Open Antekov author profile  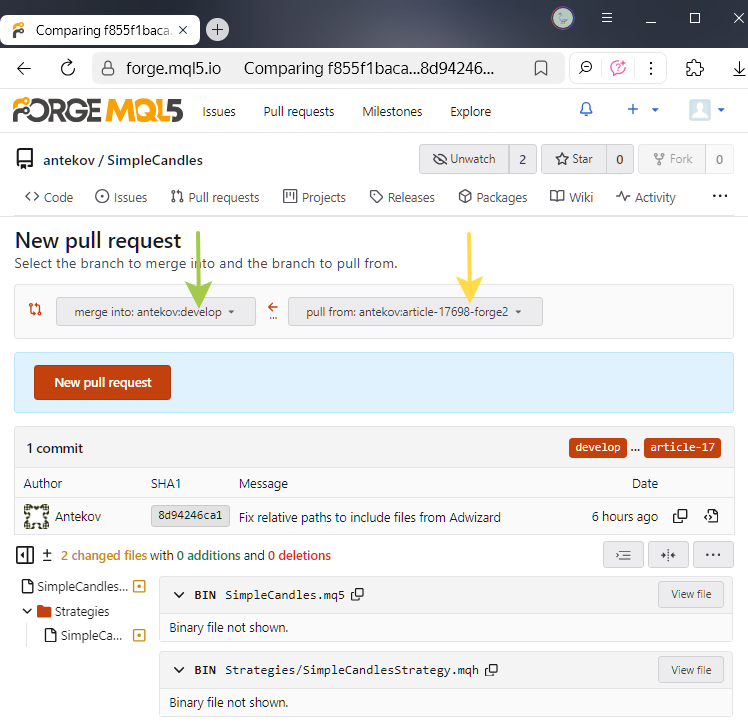click(78, 517)
